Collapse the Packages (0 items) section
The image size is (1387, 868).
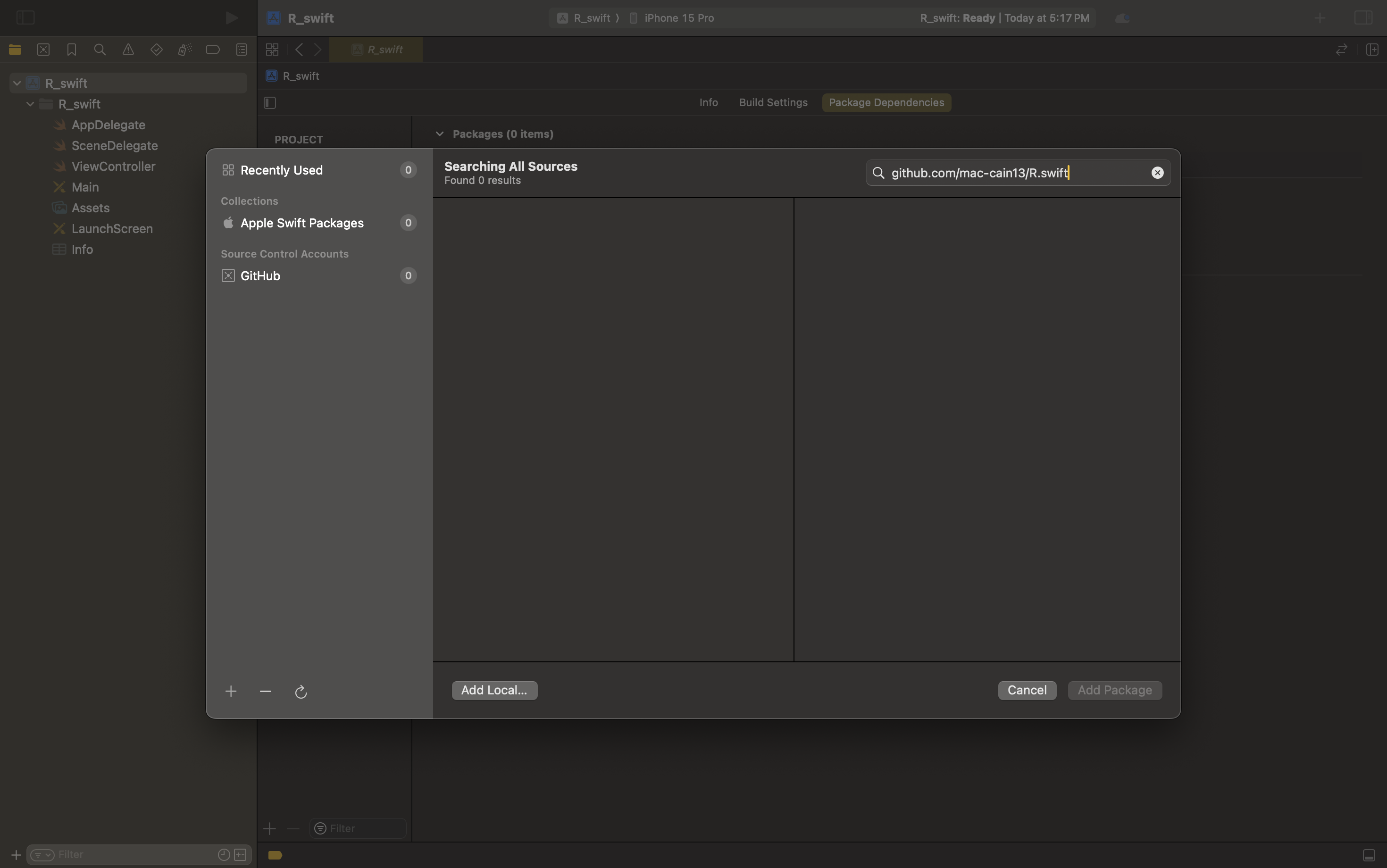click(440, 134)
